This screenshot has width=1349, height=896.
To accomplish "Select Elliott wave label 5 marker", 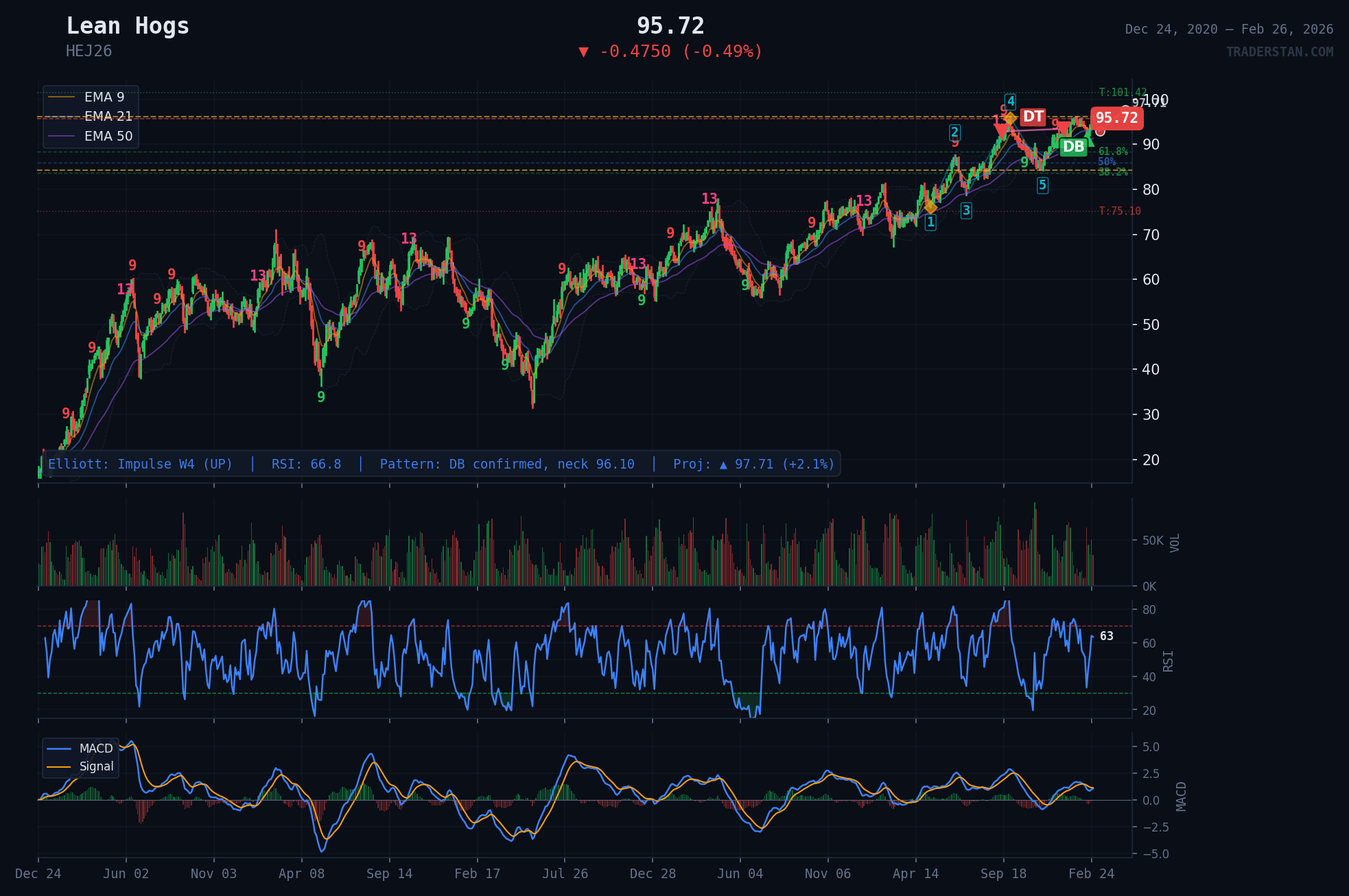I will coord(1042,185).
